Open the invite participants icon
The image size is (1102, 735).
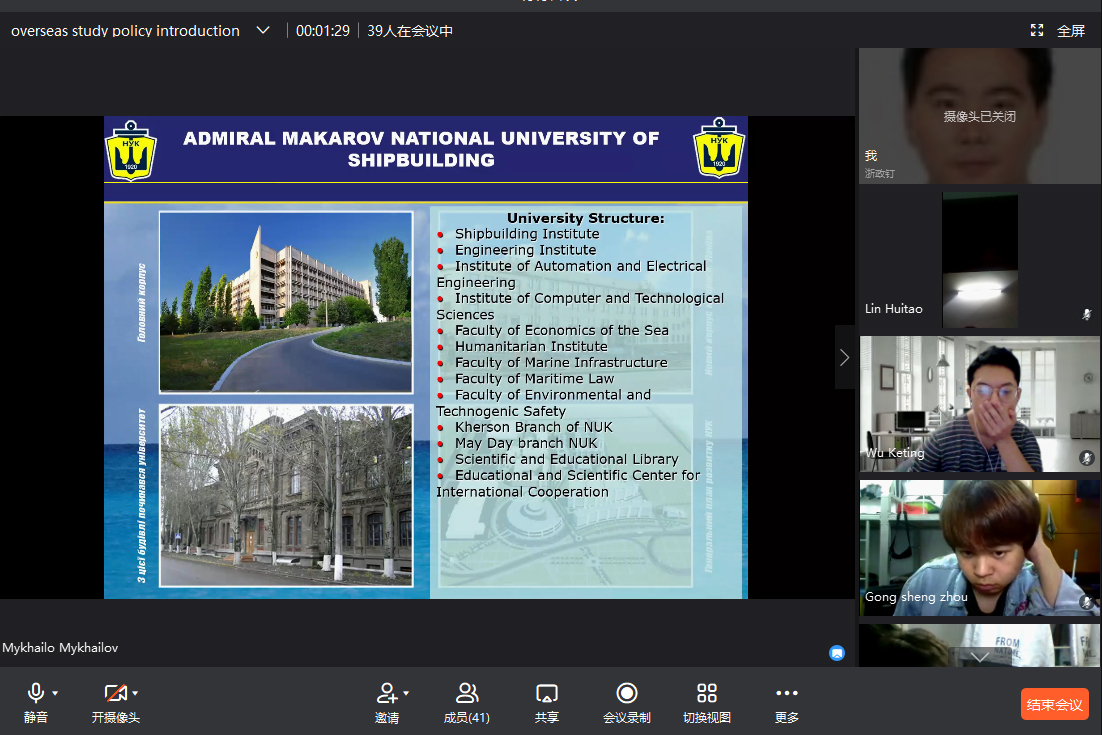click(x=386, y=693)
